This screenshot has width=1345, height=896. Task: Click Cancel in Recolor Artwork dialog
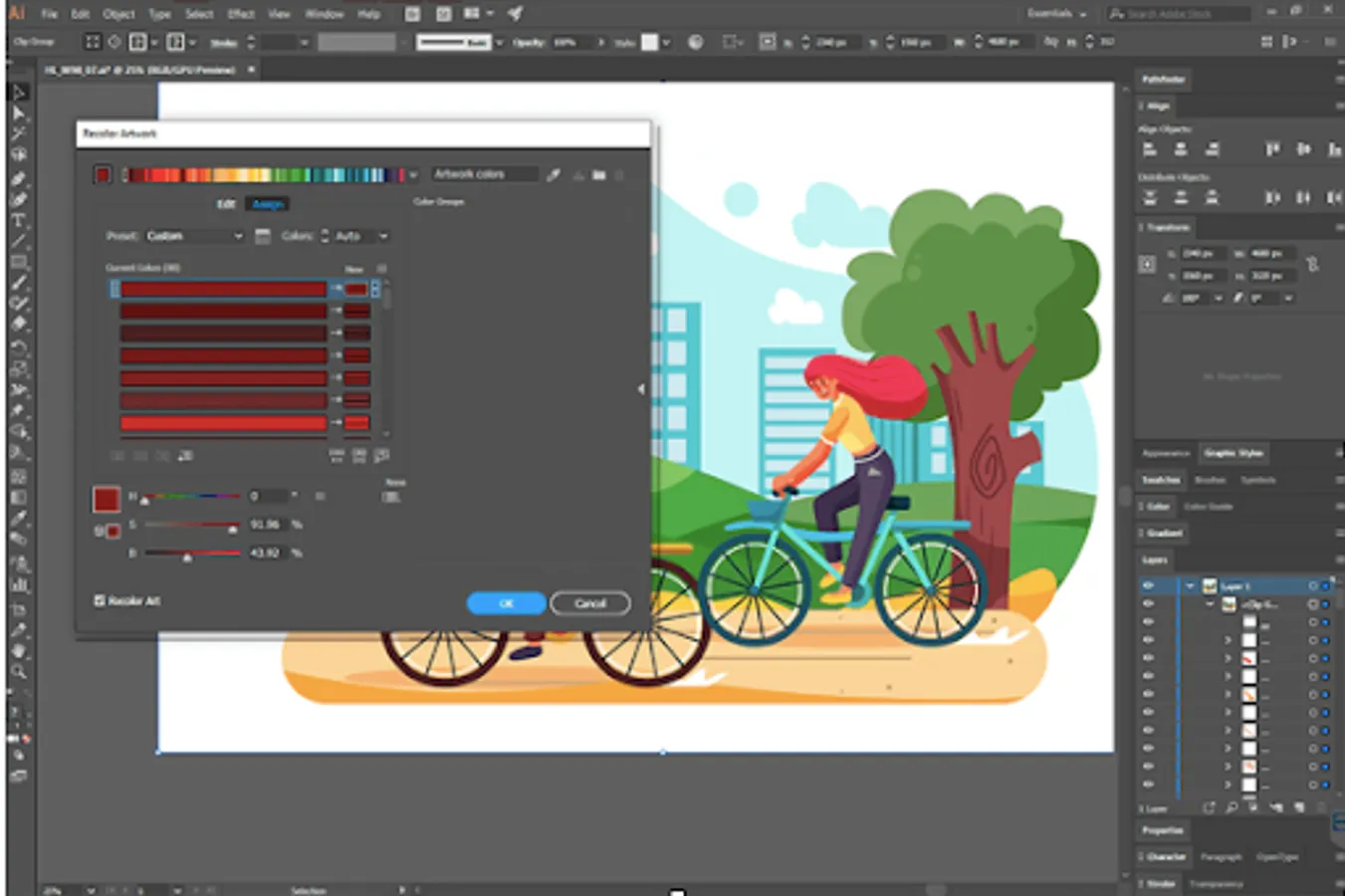pyautogui.click(x=590, y=603)
